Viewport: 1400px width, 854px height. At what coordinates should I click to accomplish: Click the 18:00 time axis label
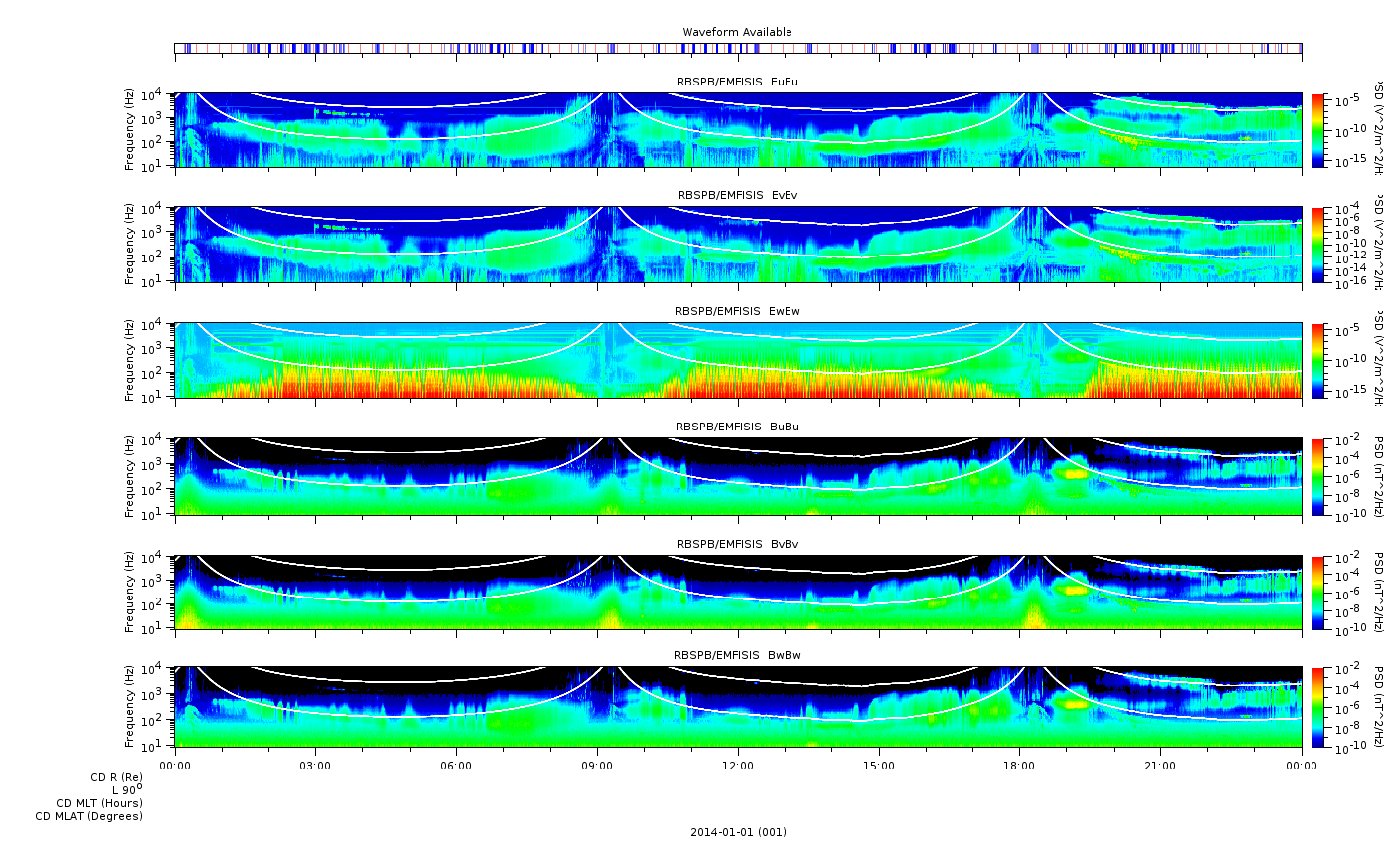point(1019,766)
